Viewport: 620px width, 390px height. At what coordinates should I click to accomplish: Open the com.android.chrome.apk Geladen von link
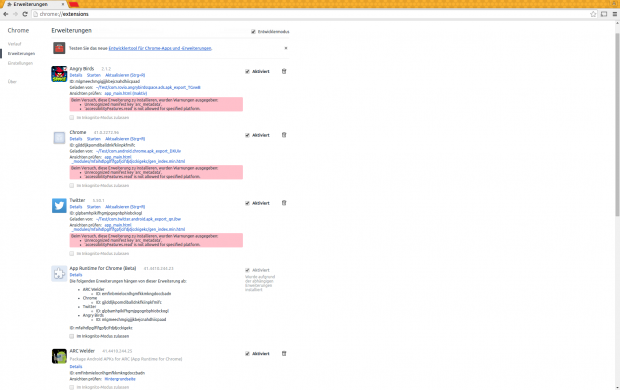pos(138,151)
